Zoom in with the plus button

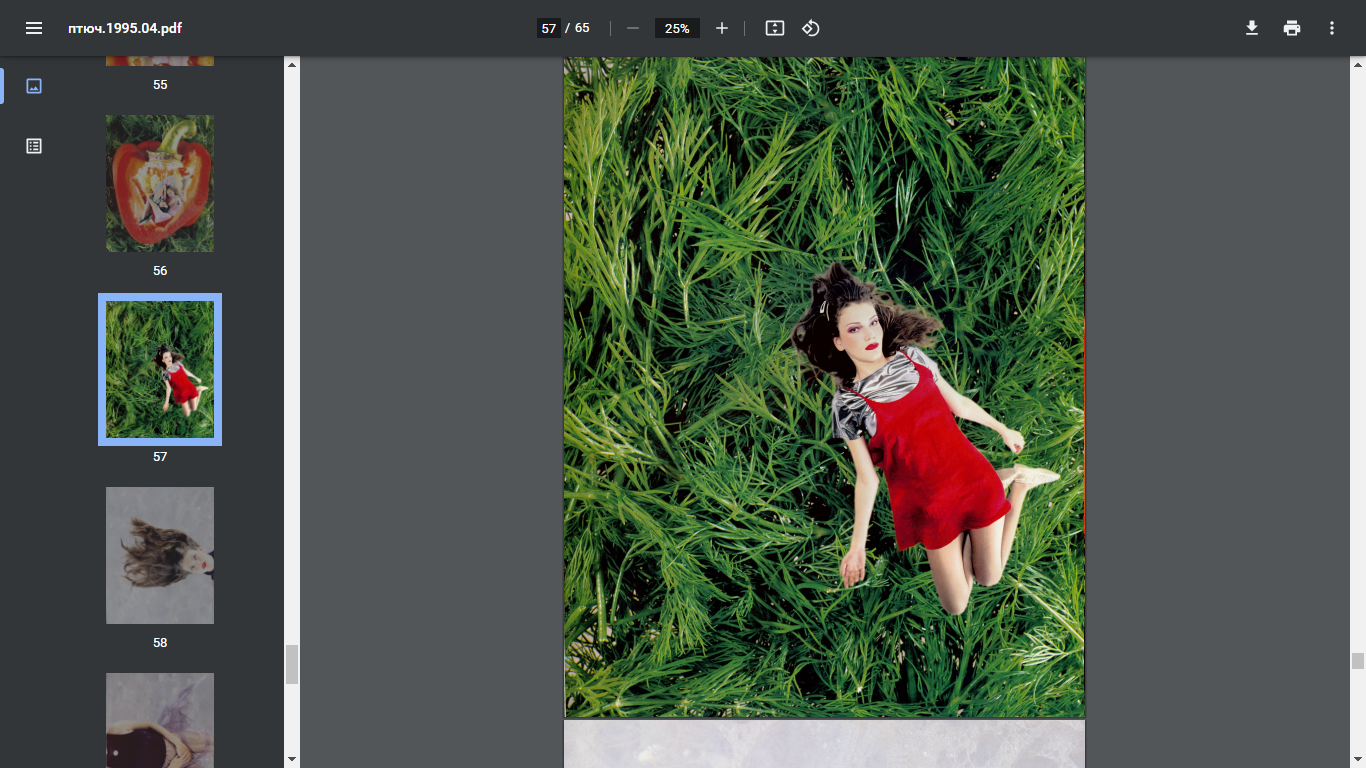pos(722,28)
